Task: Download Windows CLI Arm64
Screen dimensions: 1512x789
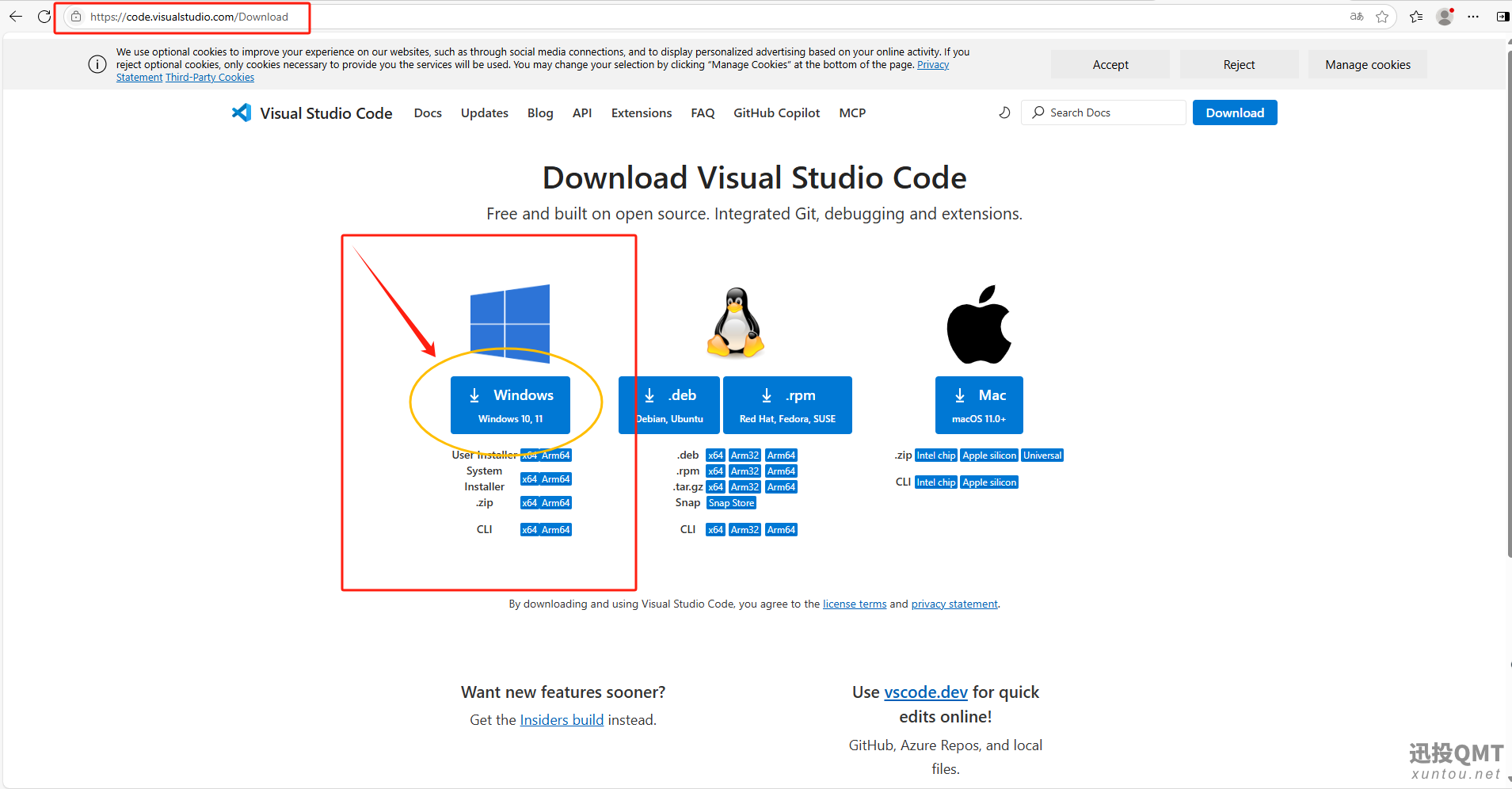Action: (x=556, y=530)
